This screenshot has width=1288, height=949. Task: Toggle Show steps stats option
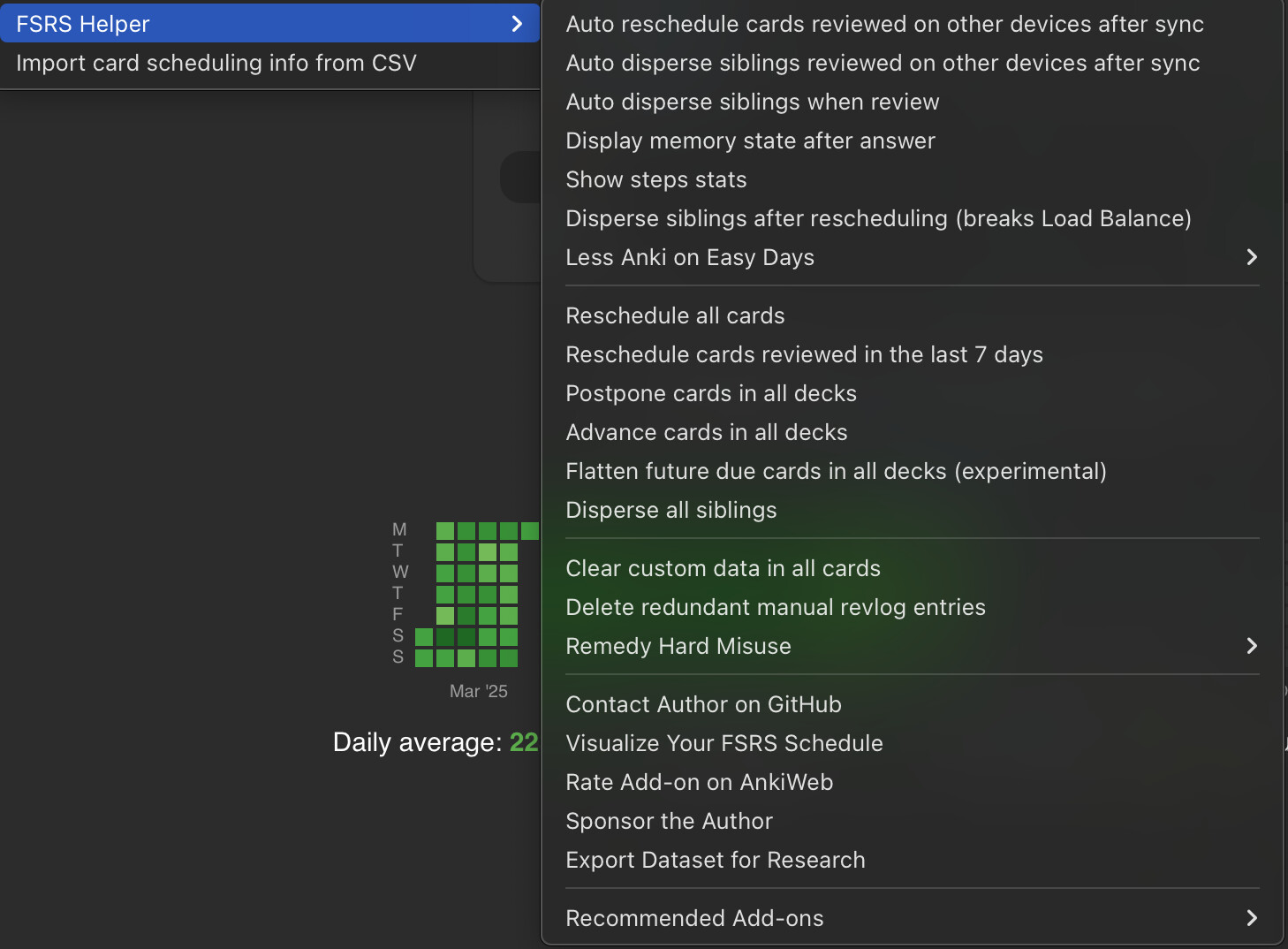click(x=912, y=179)
